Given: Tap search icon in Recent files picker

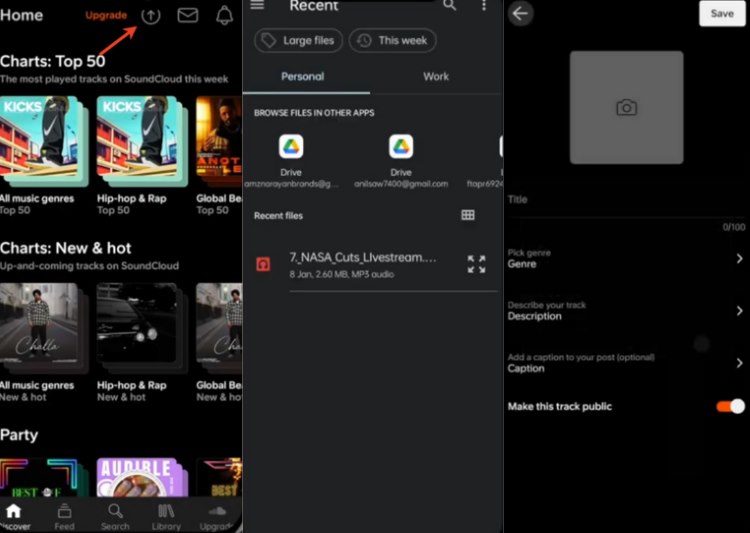Looking at the screenshot, I should (449, 5).
